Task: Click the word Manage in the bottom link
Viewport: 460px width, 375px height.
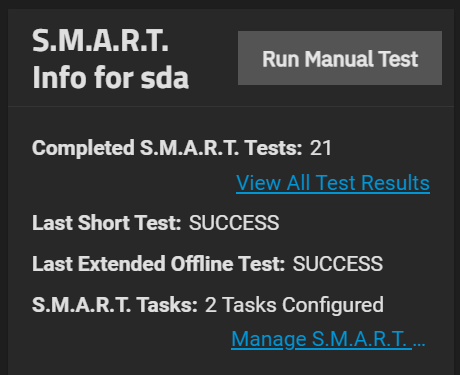Action: pyautogui.click(x=269, y=340)
